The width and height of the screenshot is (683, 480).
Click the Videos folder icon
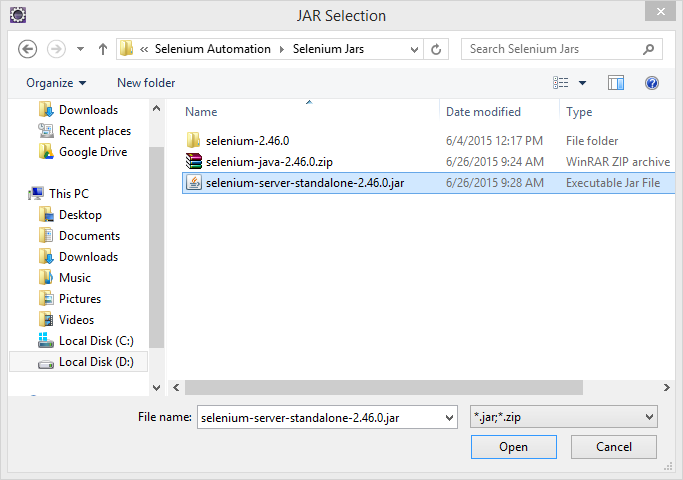[46, 320]
